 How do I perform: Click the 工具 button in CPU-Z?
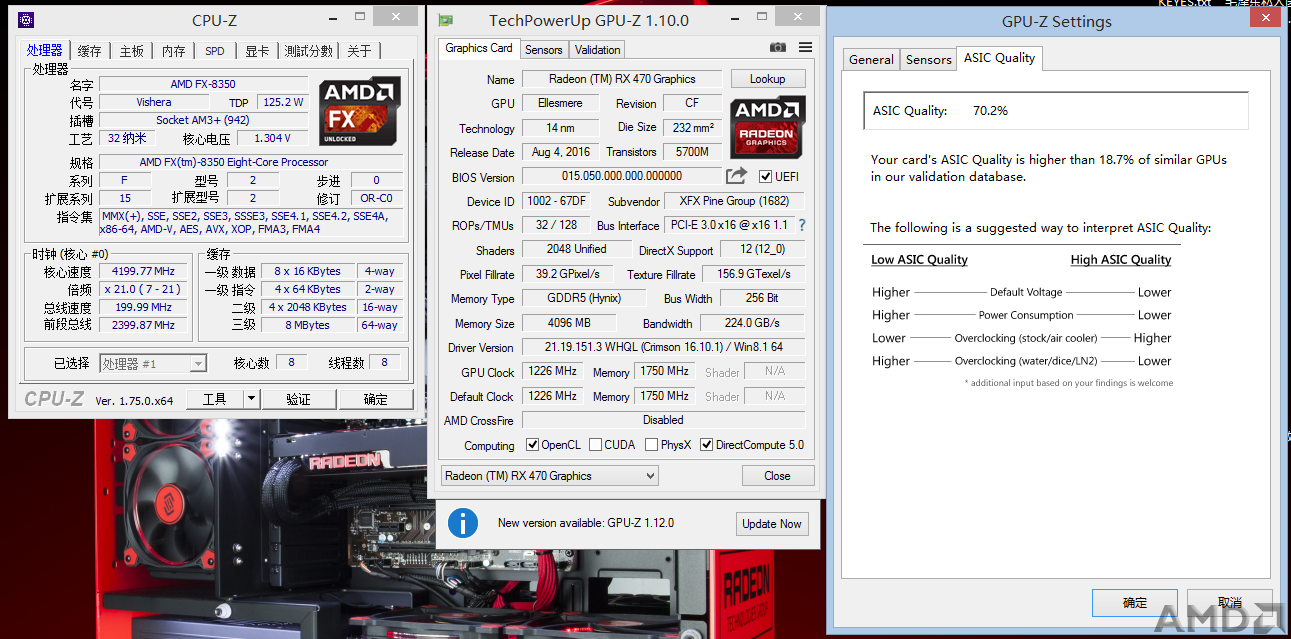(x=215, y=399)
